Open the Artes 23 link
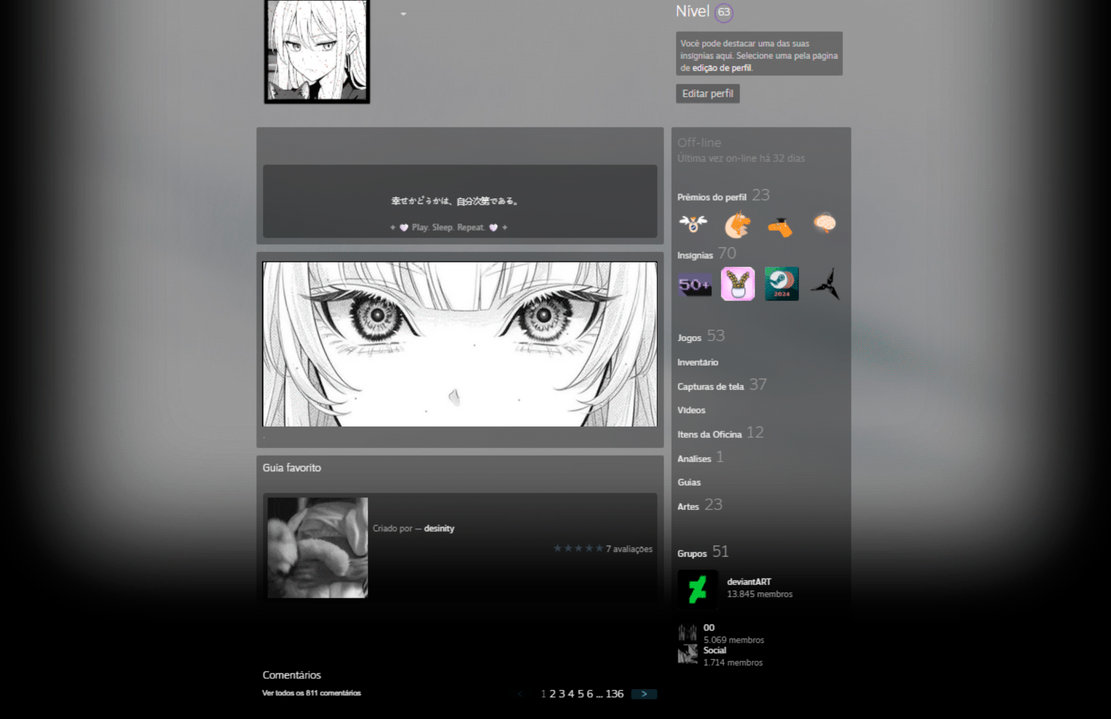This screenshot has height=719, width=1111. (x=699, y=505)
